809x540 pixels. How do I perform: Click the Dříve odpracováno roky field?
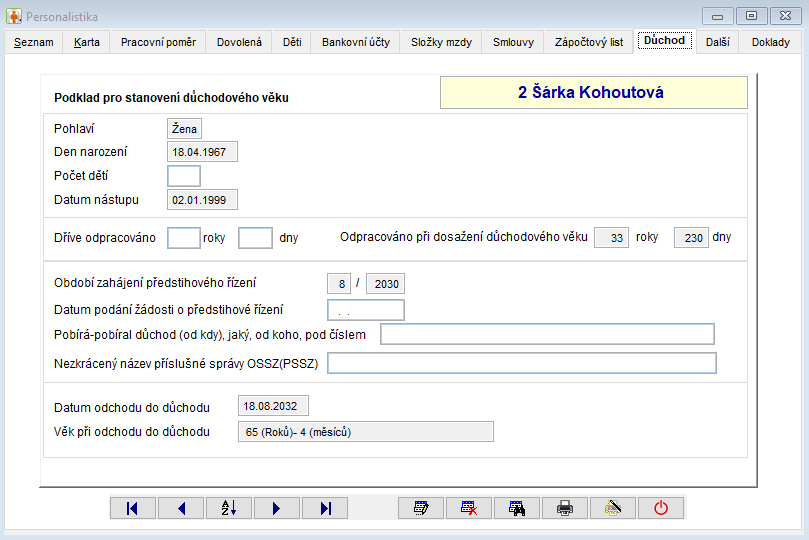(x=184, y=238)
